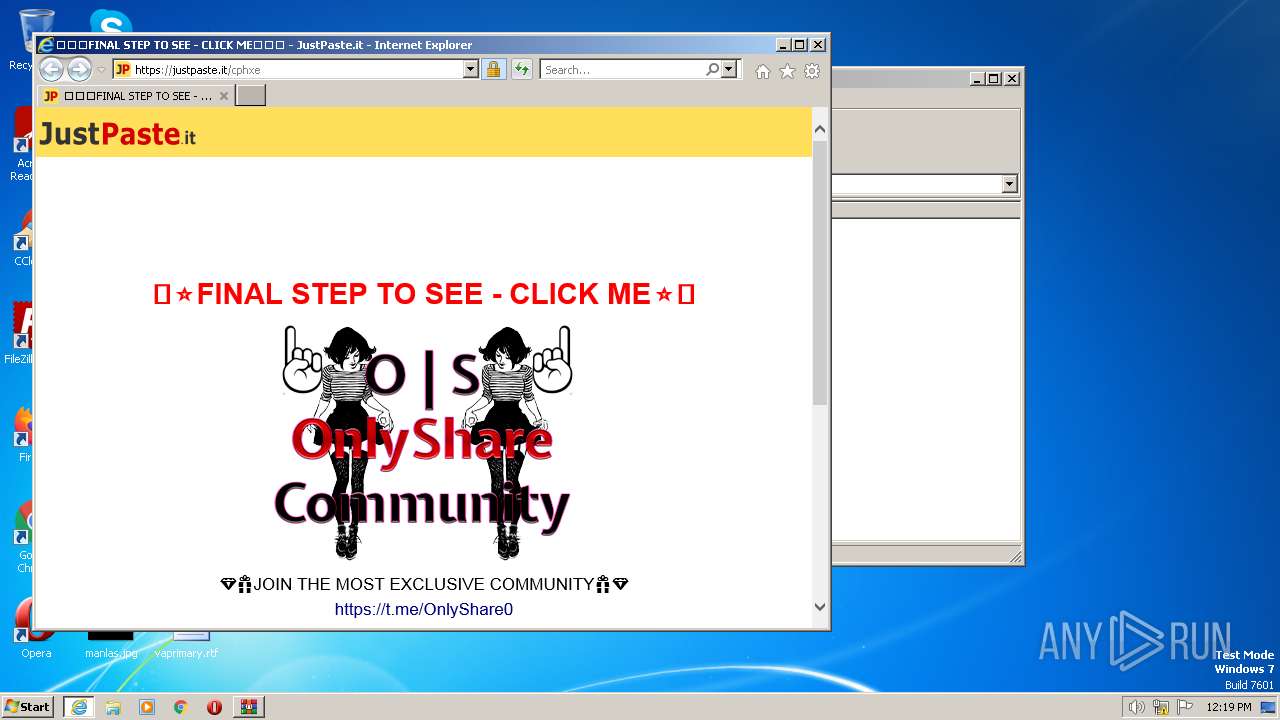Click the IE window title bar icon
This screenshot has height=720, width=1280.
45,45
